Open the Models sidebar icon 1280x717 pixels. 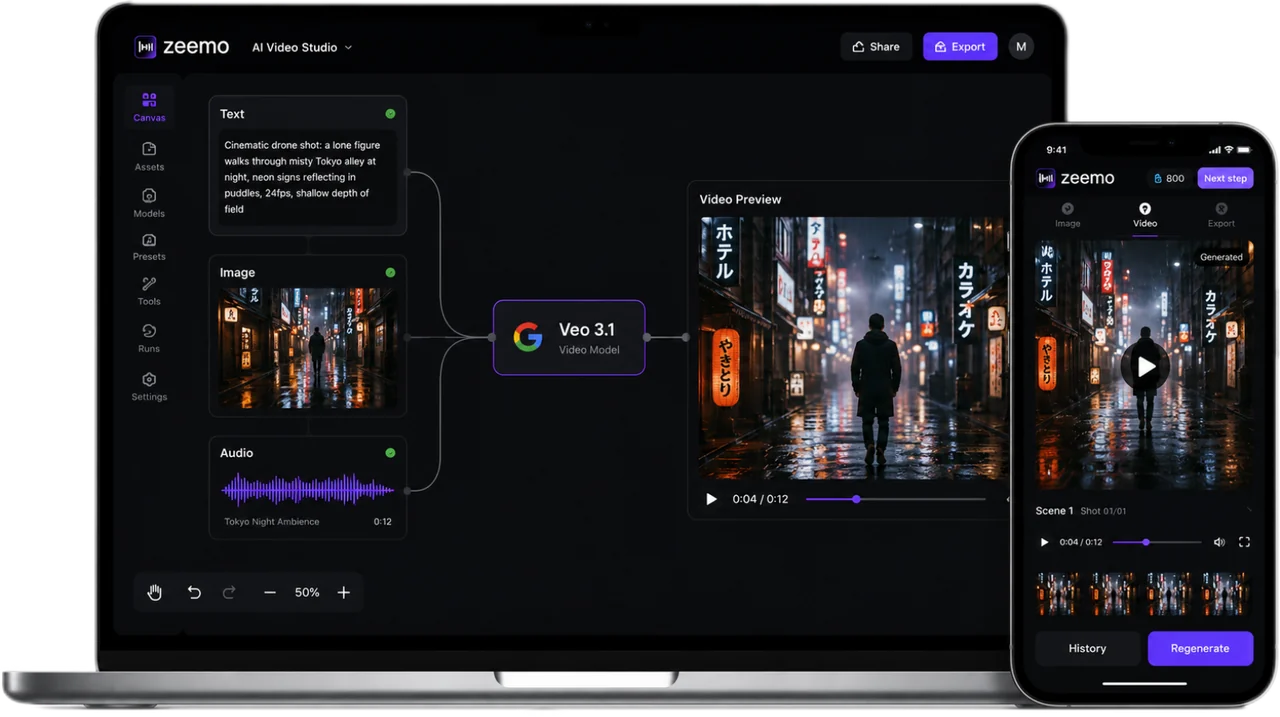point(149,196)
